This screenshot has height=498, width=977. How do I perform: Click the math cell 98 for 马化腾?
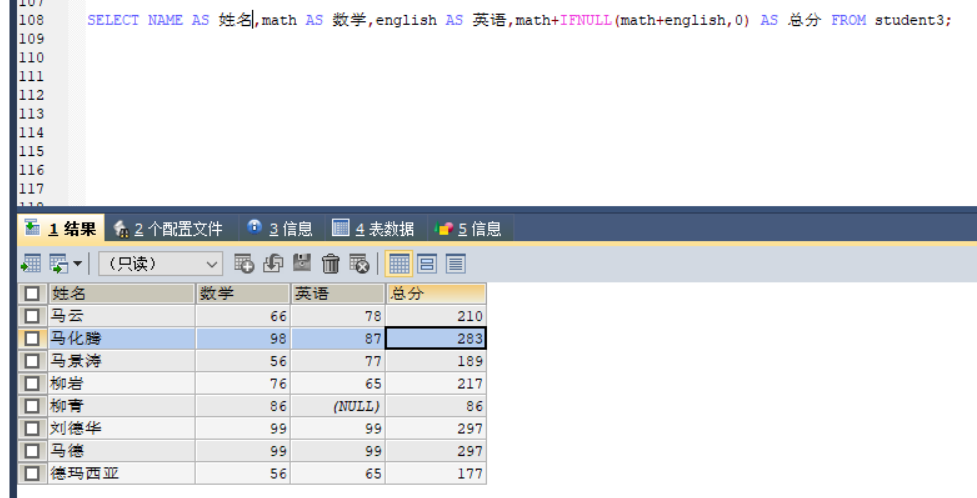click(x=244, y=338)
